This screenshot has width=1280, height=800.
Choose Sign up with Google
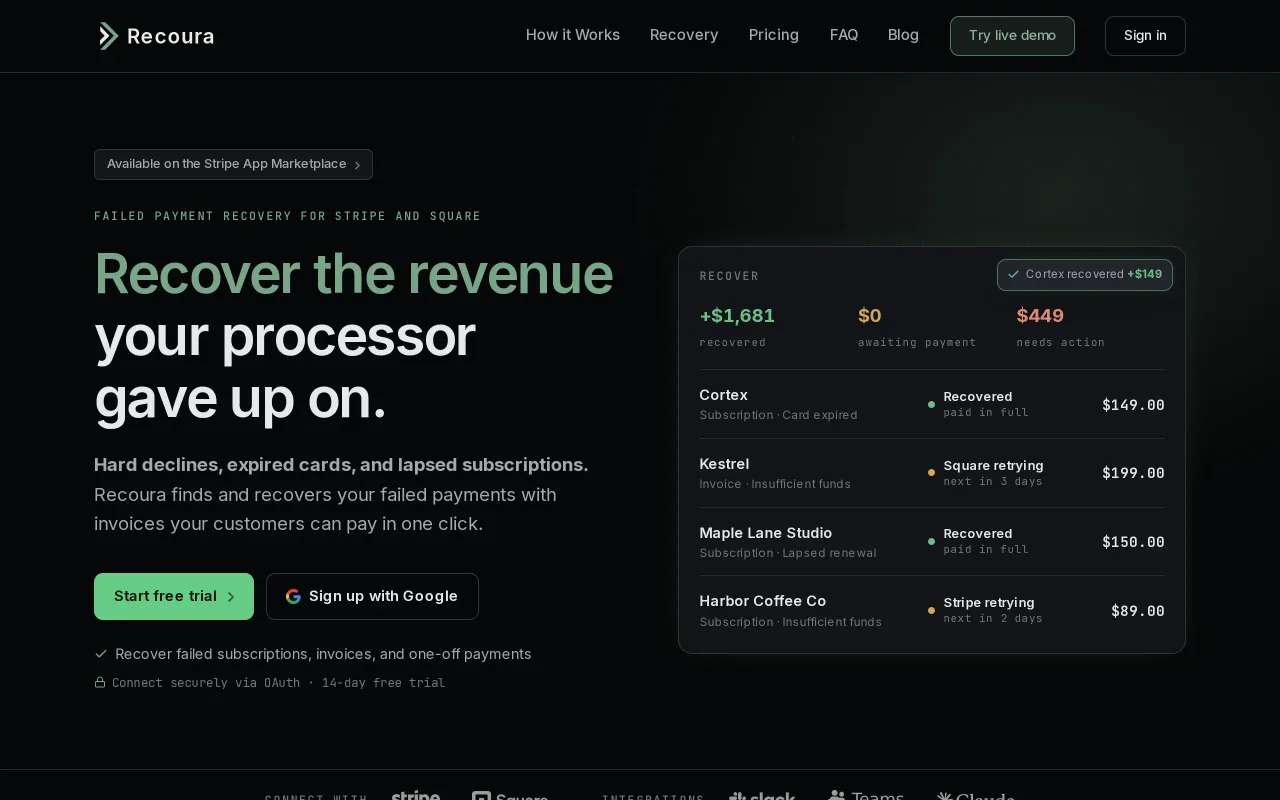coord(372,596)
